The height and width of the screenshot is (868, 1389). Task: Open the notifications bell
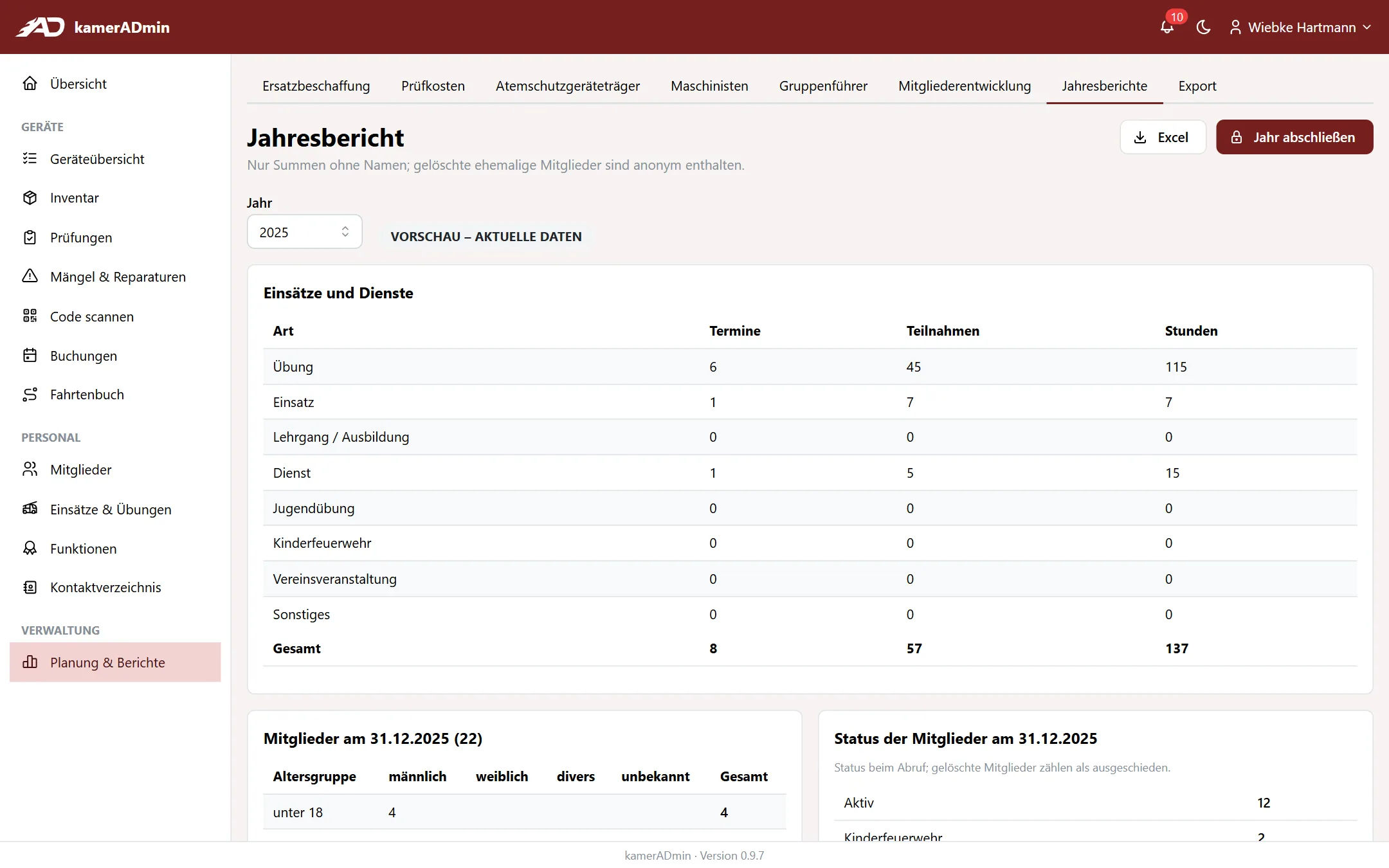pos(1167,28)
